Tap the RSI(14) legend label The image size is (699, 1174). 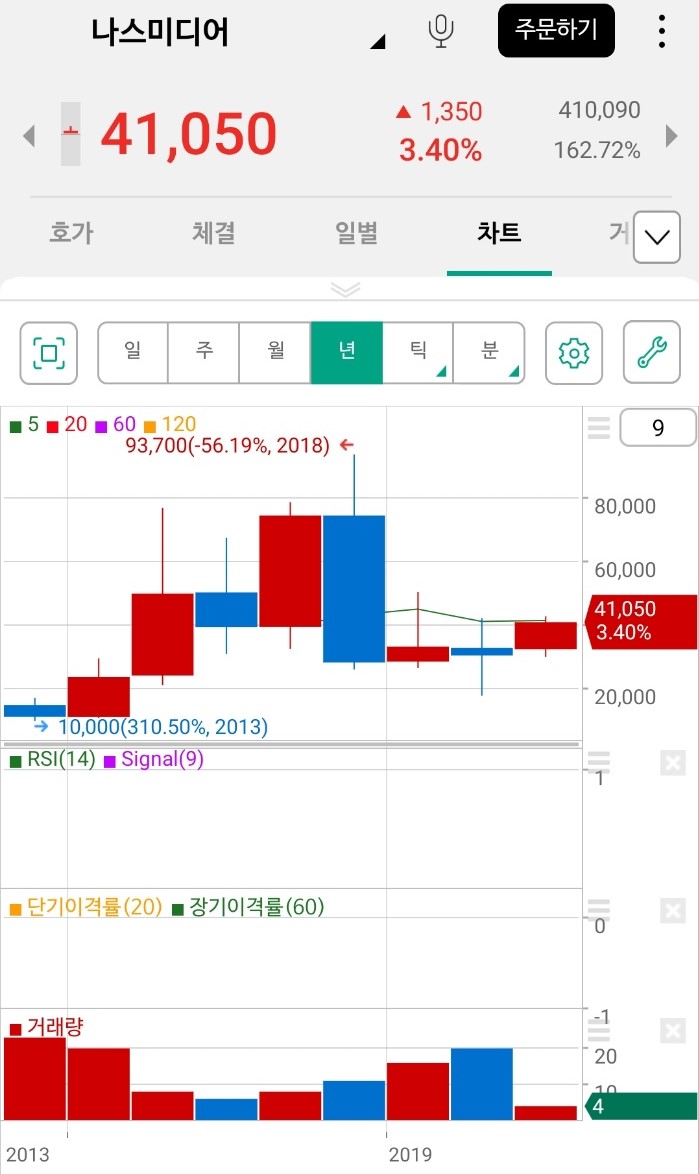point(61,759)
